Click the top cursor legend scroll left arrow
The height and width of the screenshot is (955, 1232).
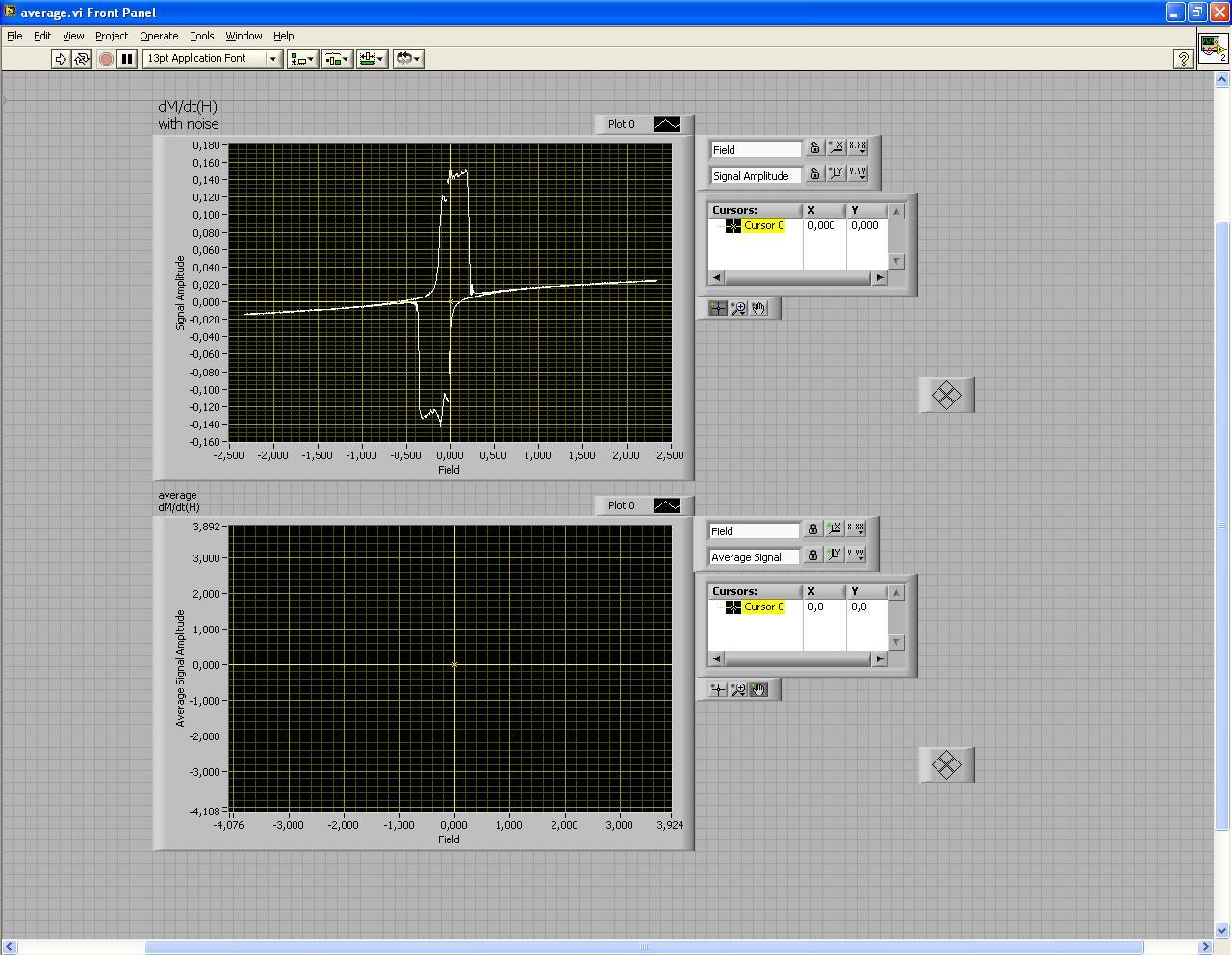(716, 277)
